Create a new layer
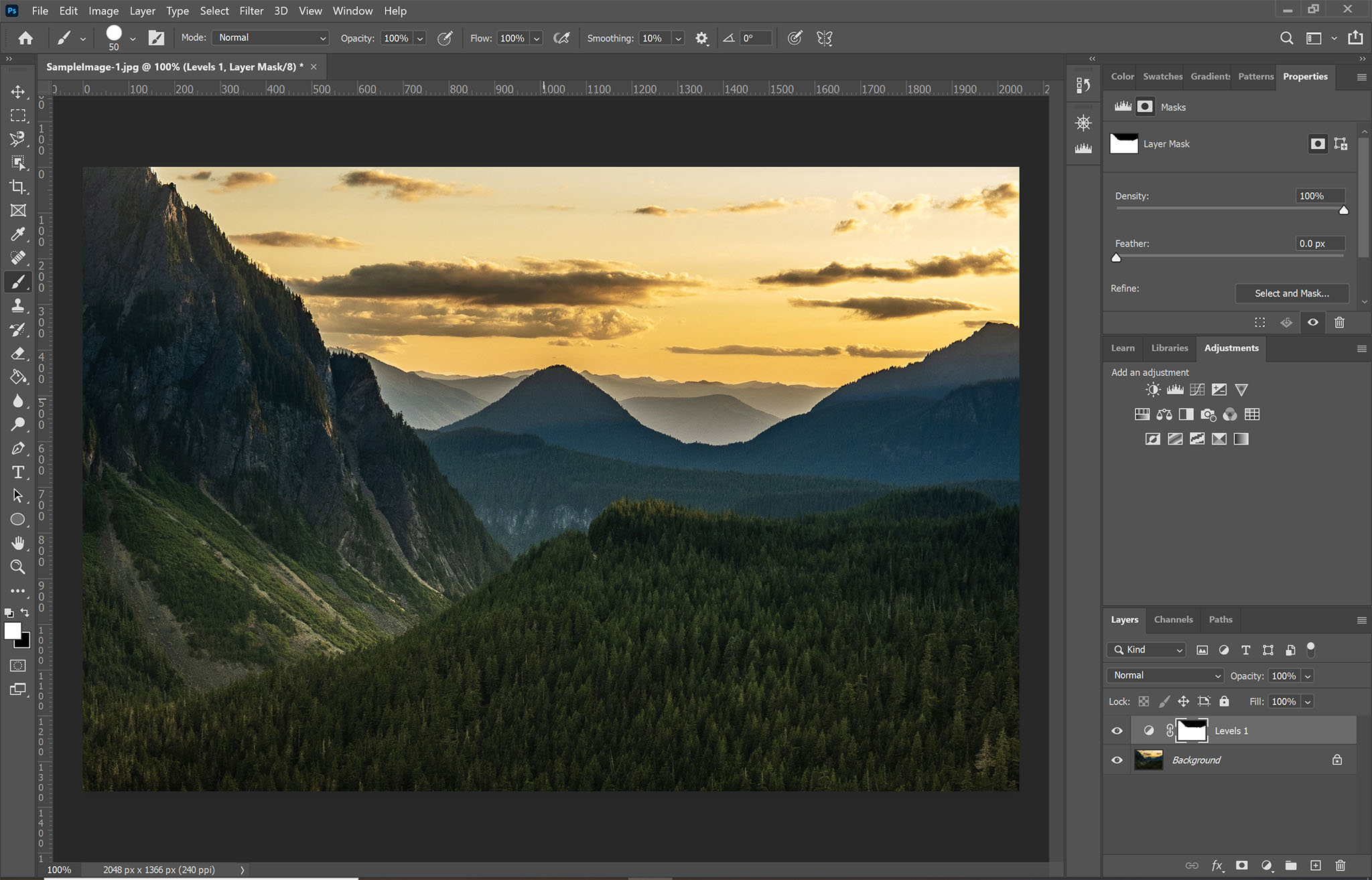The height and width of the screenshot is (880, 1372). pyautogui.click(x=1316, y=865)
